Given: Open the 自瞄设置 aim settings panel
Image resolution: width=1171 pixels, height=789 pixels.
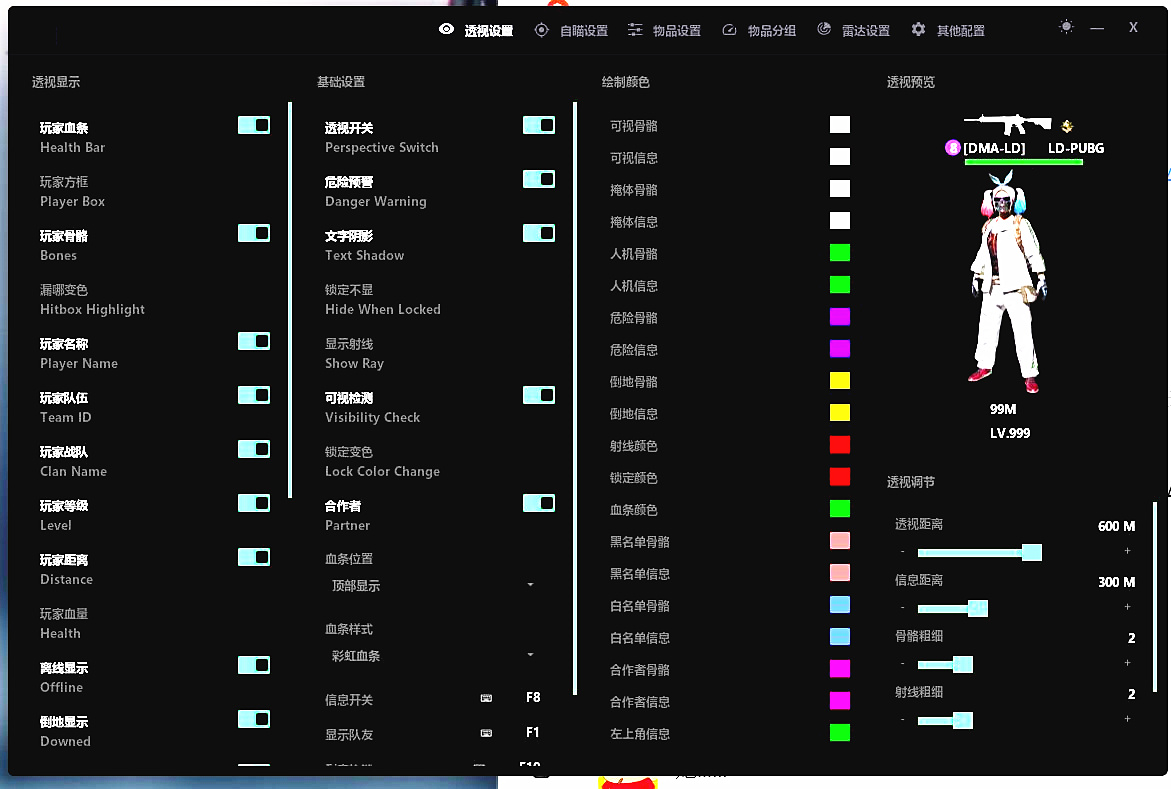Looking at the screenshot, I should [570, 30].
